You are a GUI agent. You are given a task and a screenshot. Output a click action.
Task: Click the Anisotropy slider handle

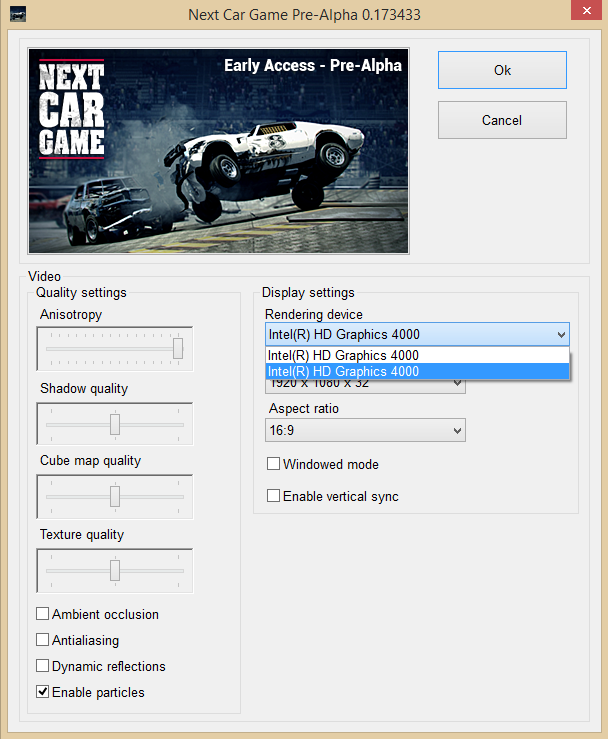click(x=178, y=348)
